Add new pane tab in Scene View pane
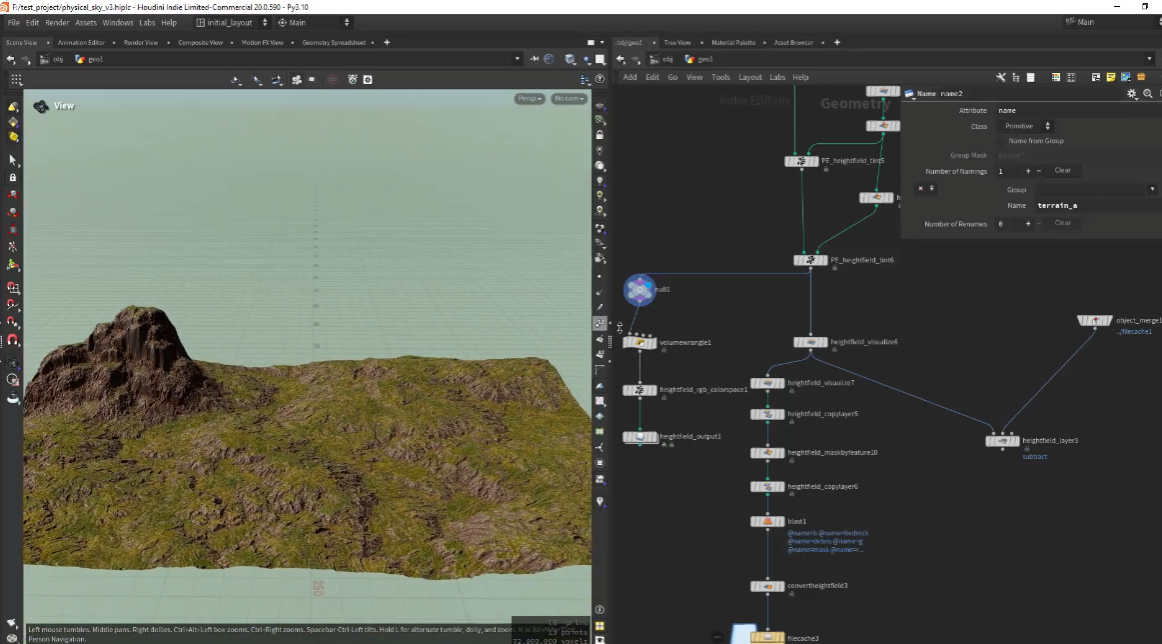Image resolution: width=1162 pixels, height=644 pixels. click(387, 43)
